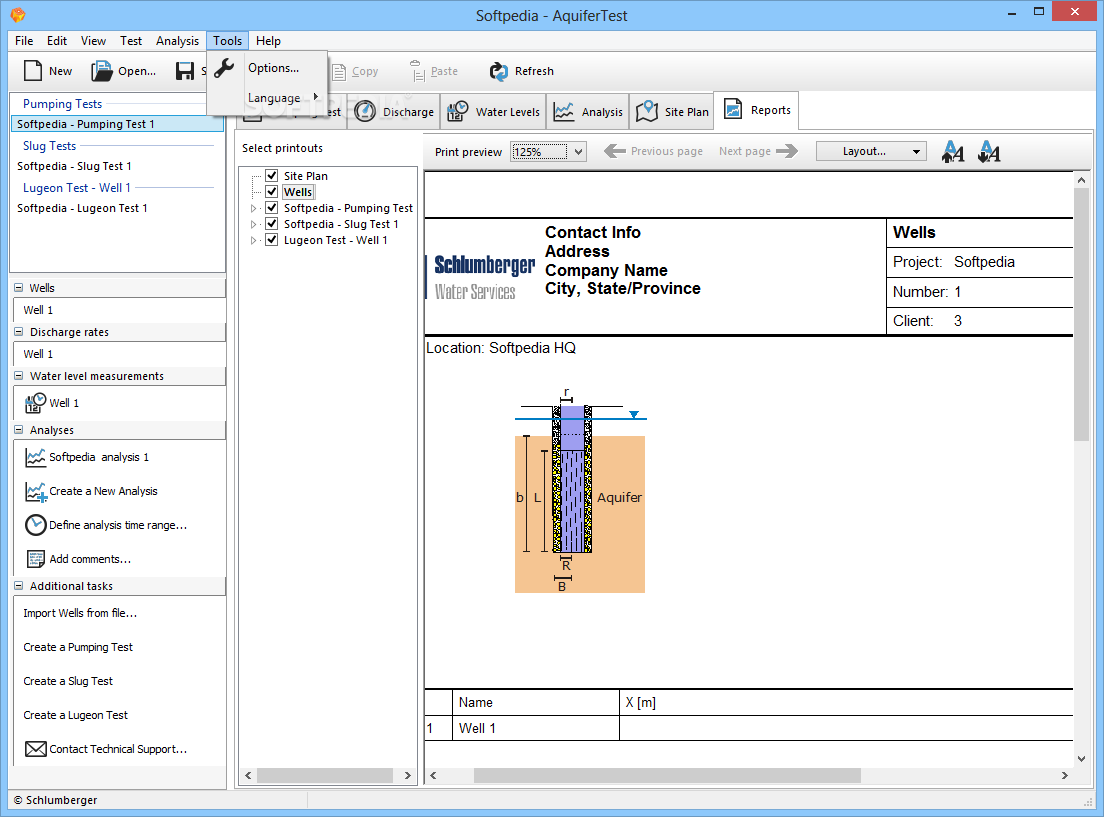Click the Reports tab icon
This screenshot has width=1104, height=817.
tap(733, 109)
